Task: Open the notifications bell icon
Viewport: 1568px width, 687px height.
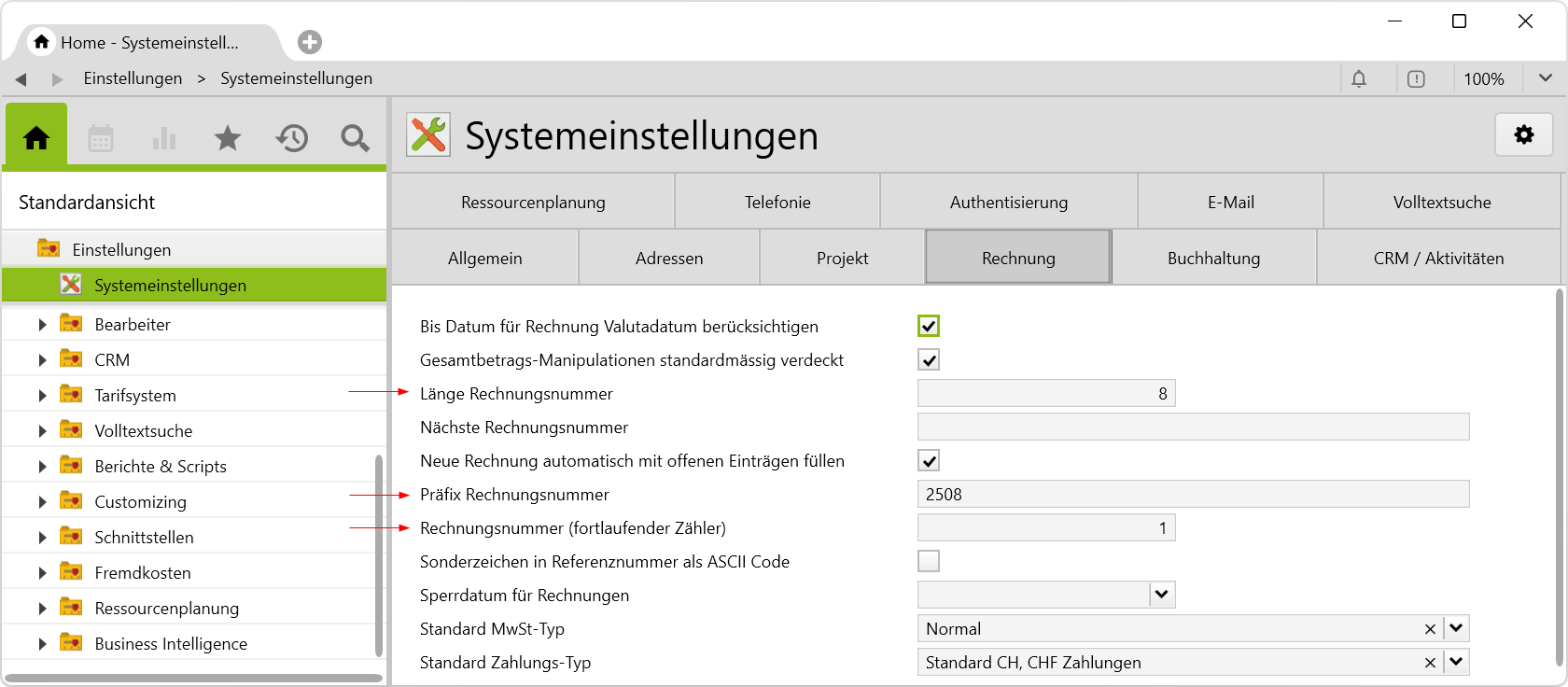Action: (1359, 79)
